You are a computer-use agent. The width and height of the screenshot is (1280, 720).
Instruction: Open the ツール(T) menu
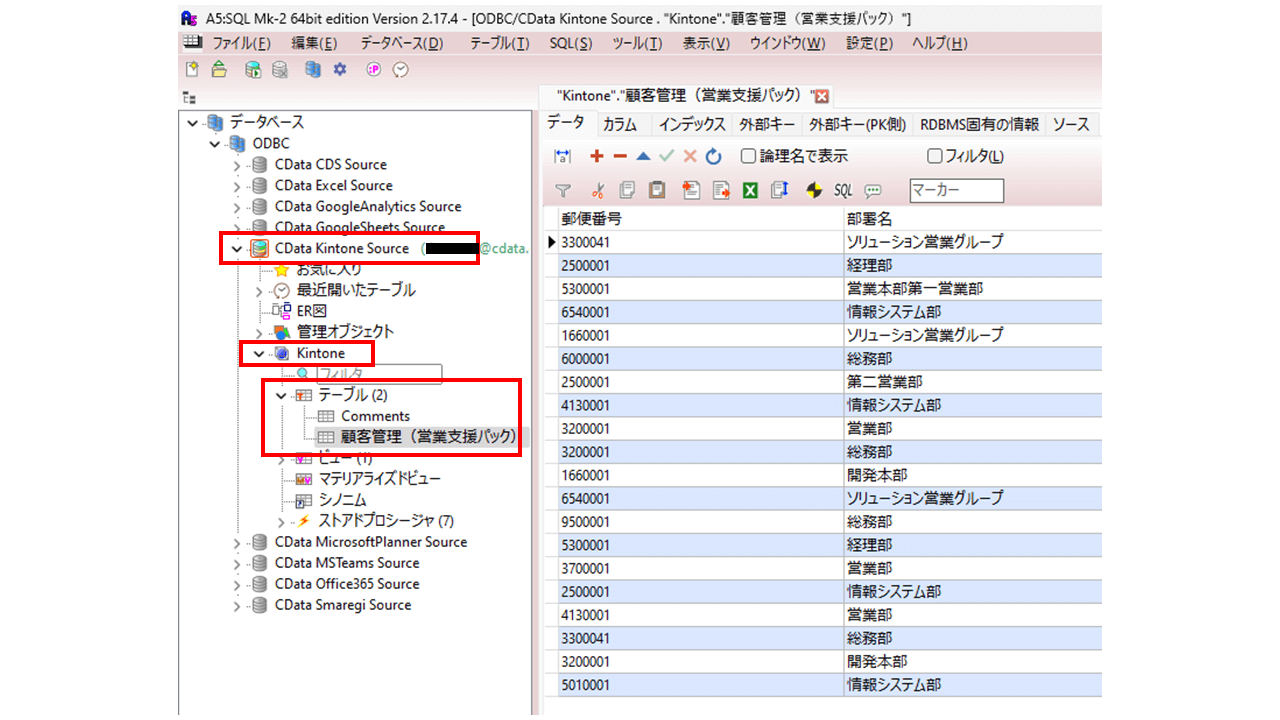(637, 44)
